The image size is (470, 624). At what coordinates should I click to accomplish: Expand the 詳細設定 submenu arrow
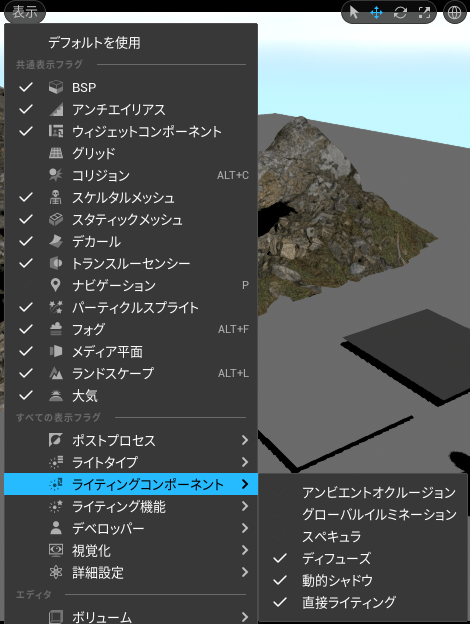click(245, 572)
